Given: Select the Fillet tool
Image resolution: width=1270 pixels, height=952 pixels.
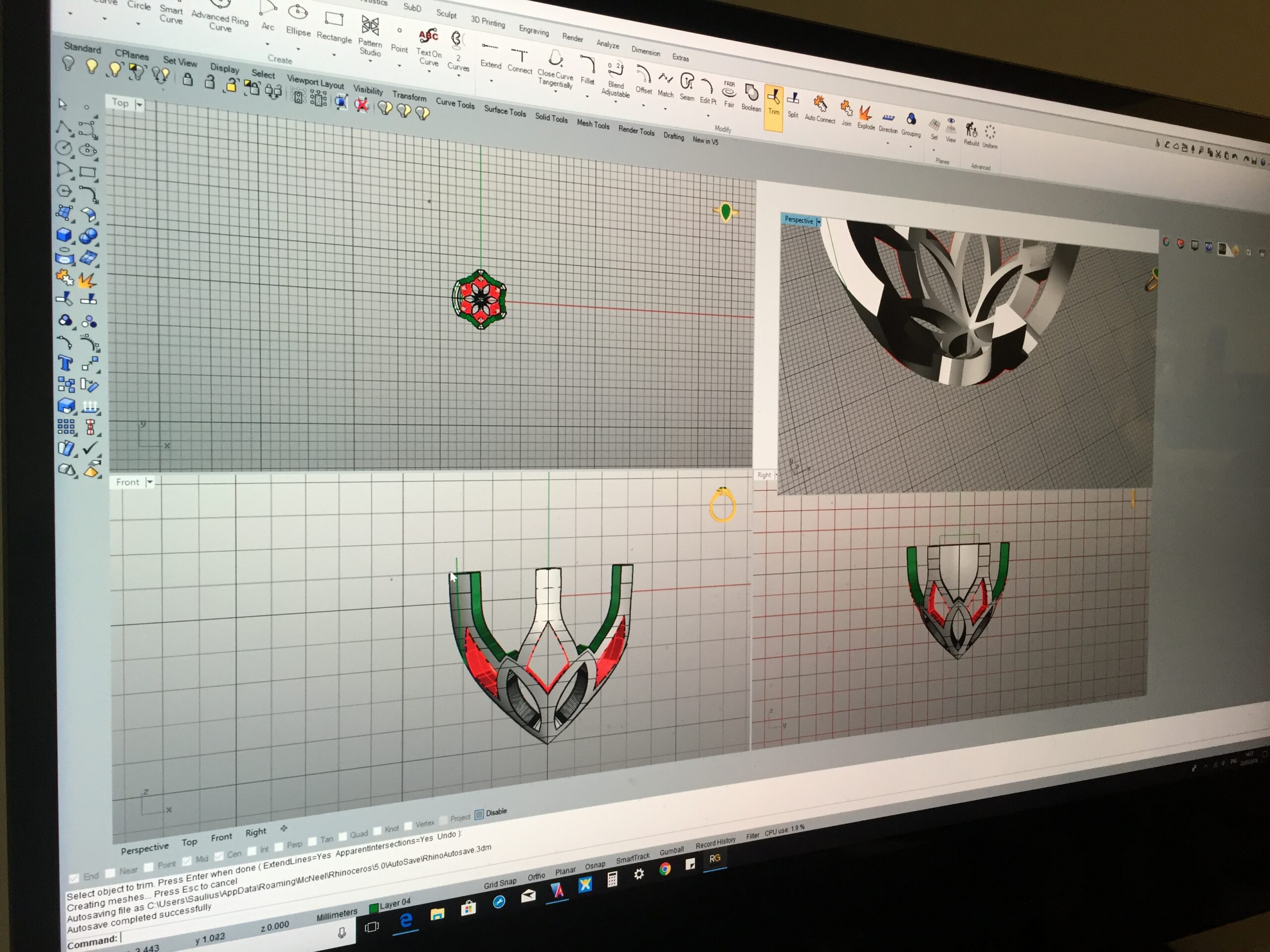Looking at the screenshot, I should [587, 70].
